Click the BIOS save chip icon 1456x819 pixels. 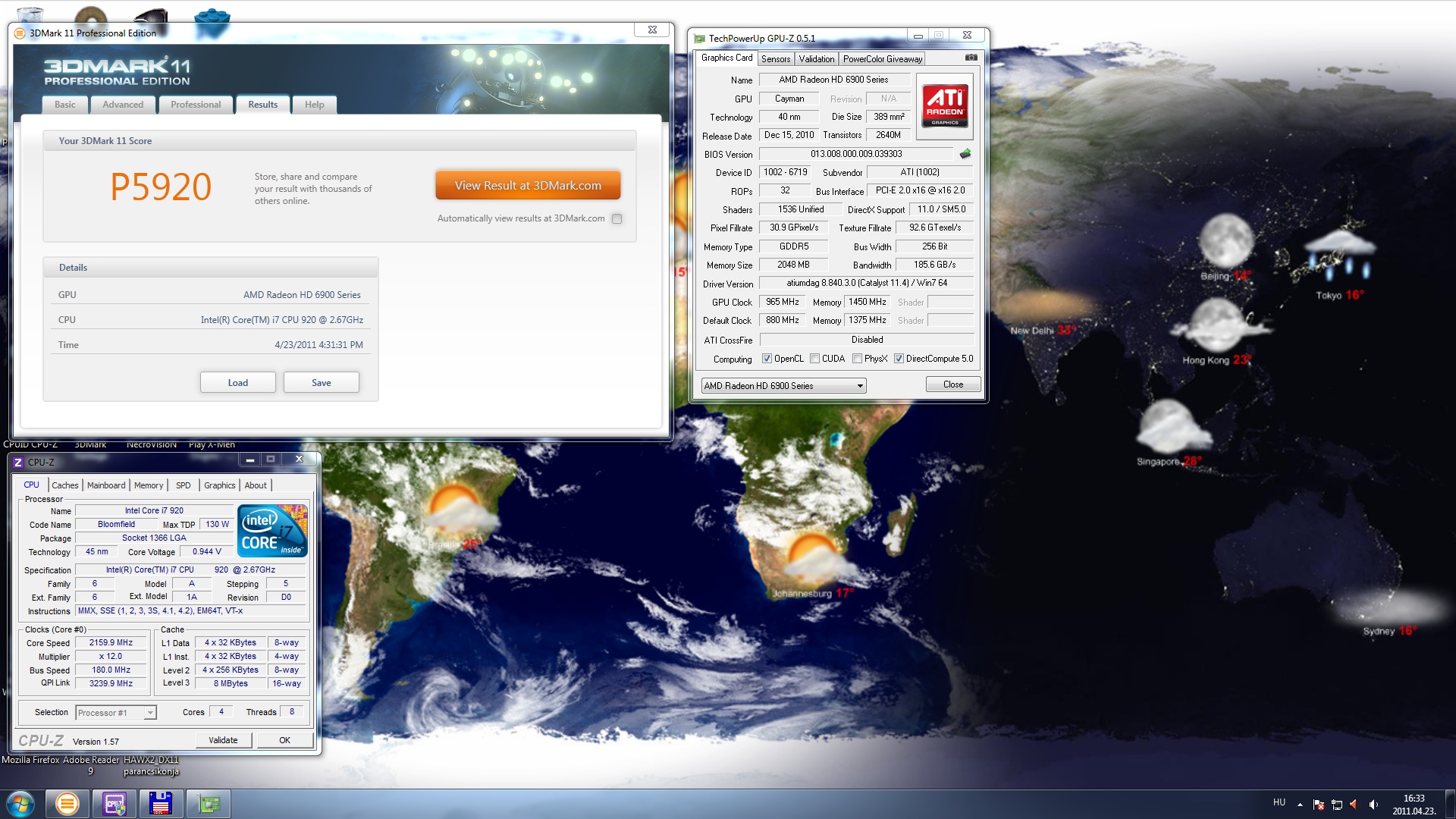tap(965, 154)
